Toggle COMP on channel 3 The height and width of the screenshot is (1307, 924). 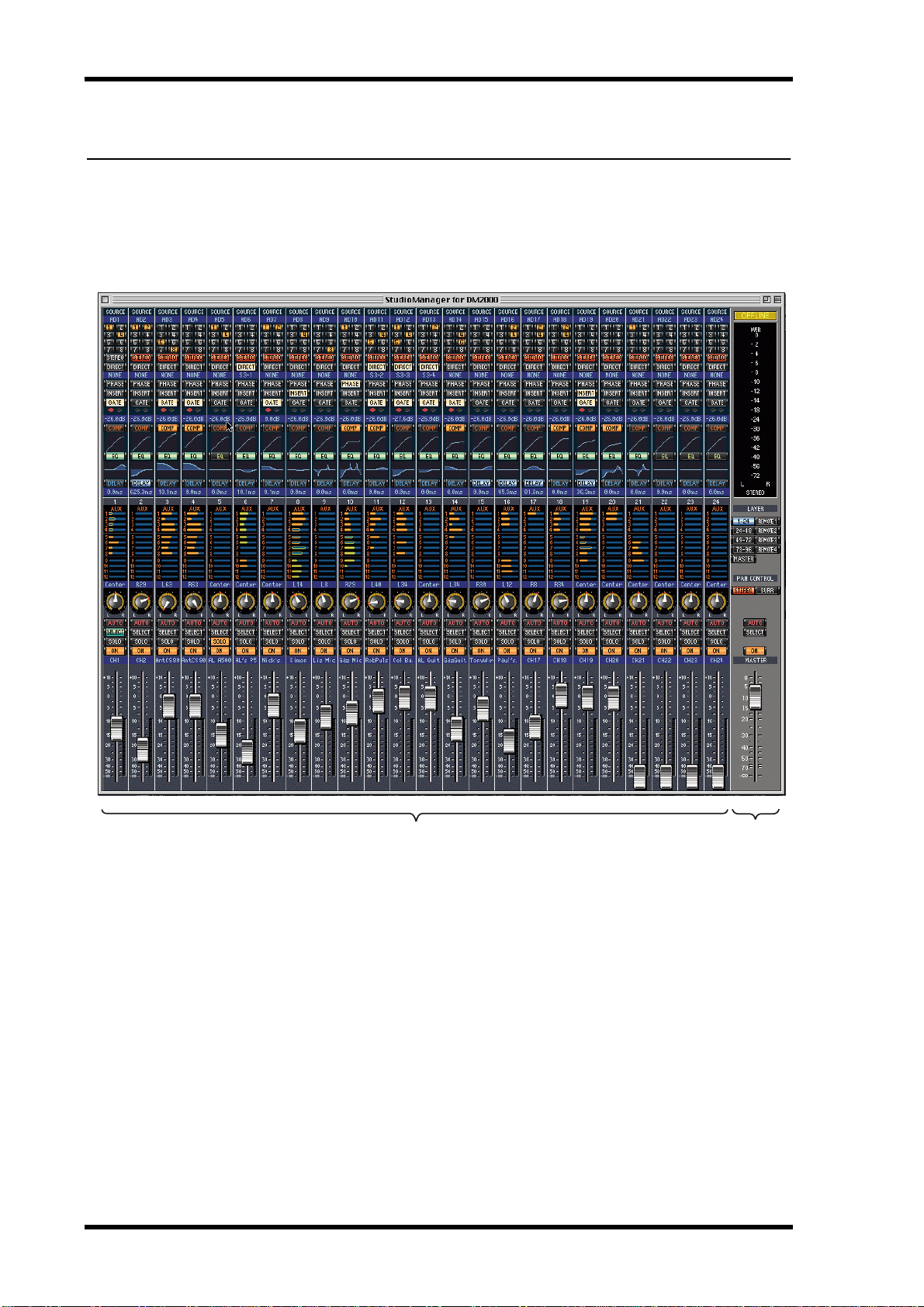click(x=168, y=428)
